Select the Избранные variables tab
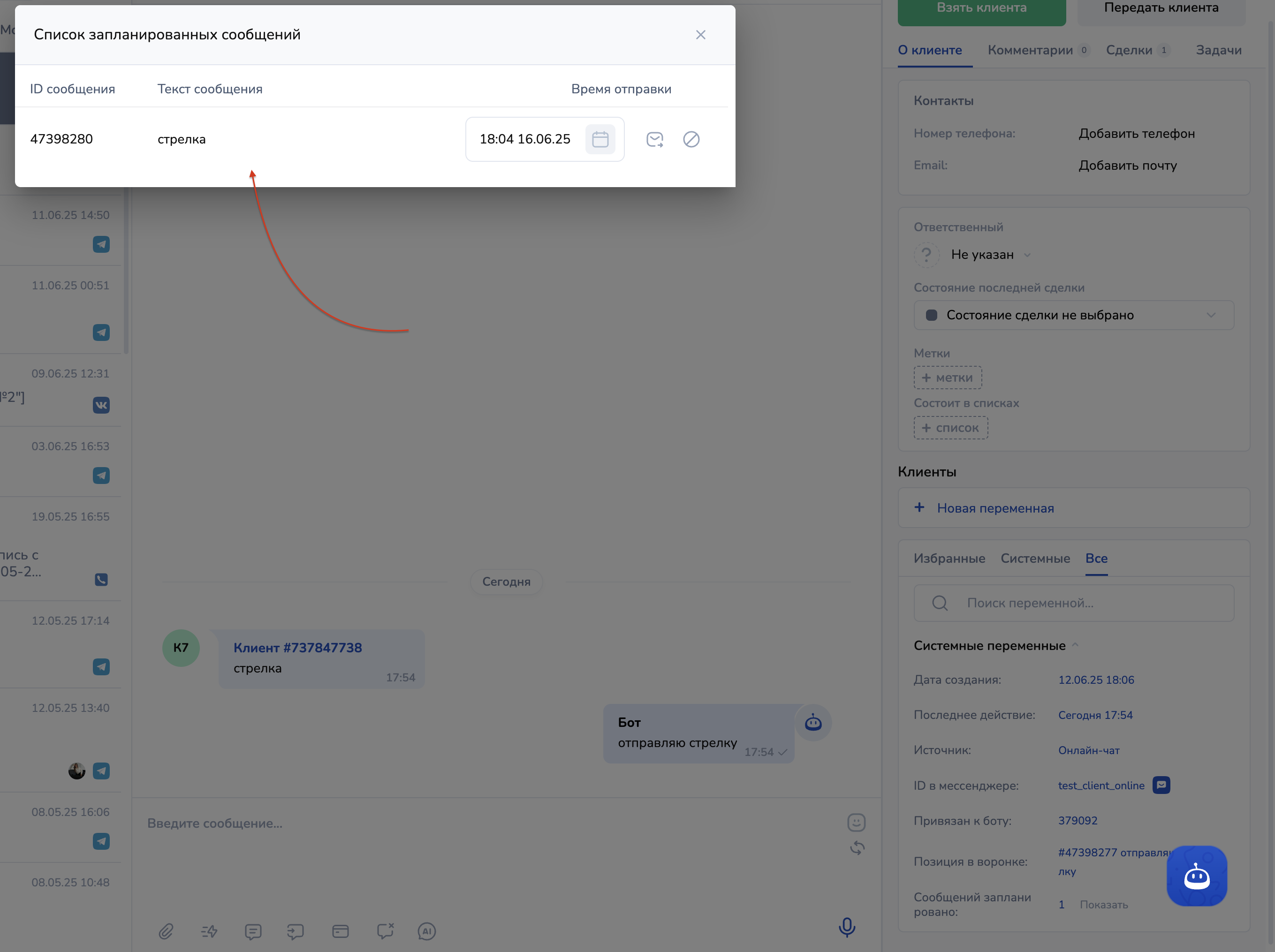The width and height of the screenshot is (1275, 952). click(x=949, y=559)
